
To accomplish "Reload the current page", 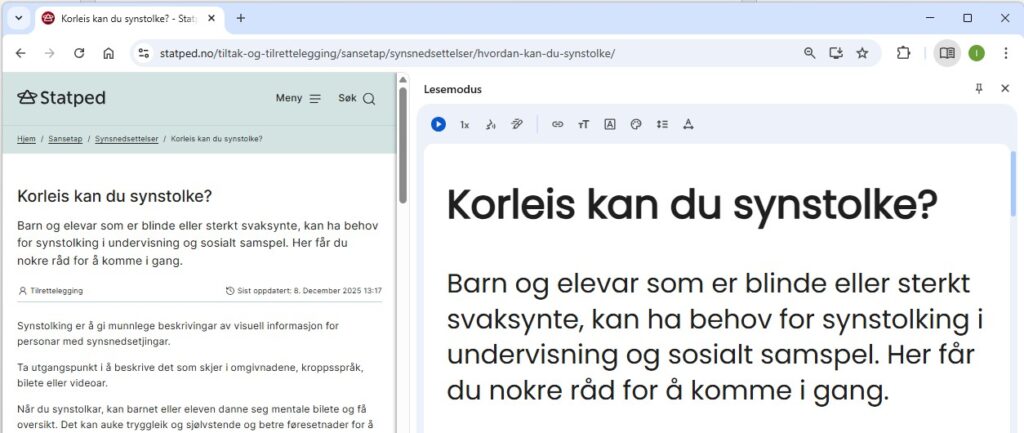I will point(79,54).
